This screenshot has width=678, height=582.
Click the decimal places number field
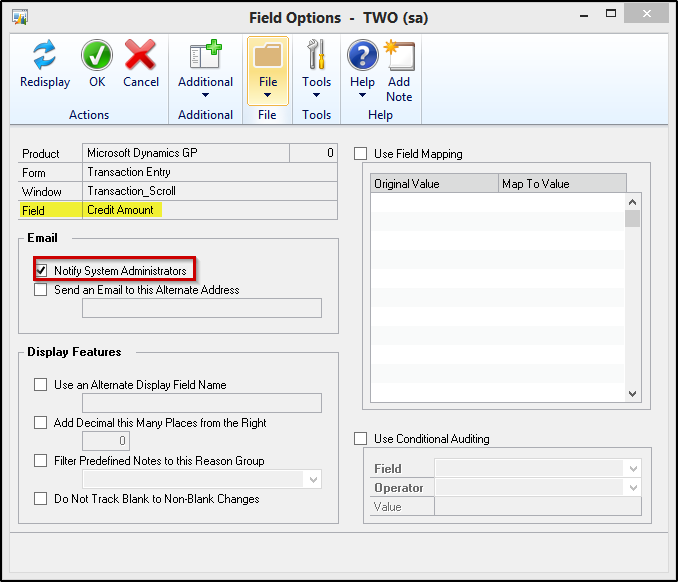pyautogui.click(x=106, y=441)
